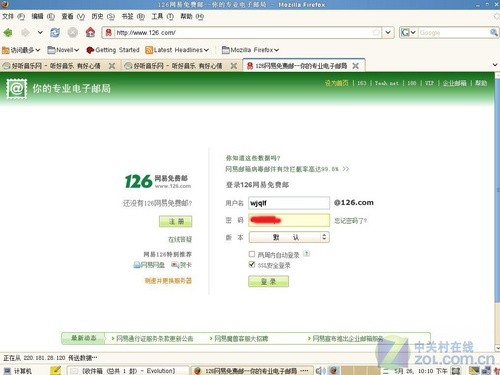
Task: Bookmark this page with the star icon
Action: [x=376, y=32]
